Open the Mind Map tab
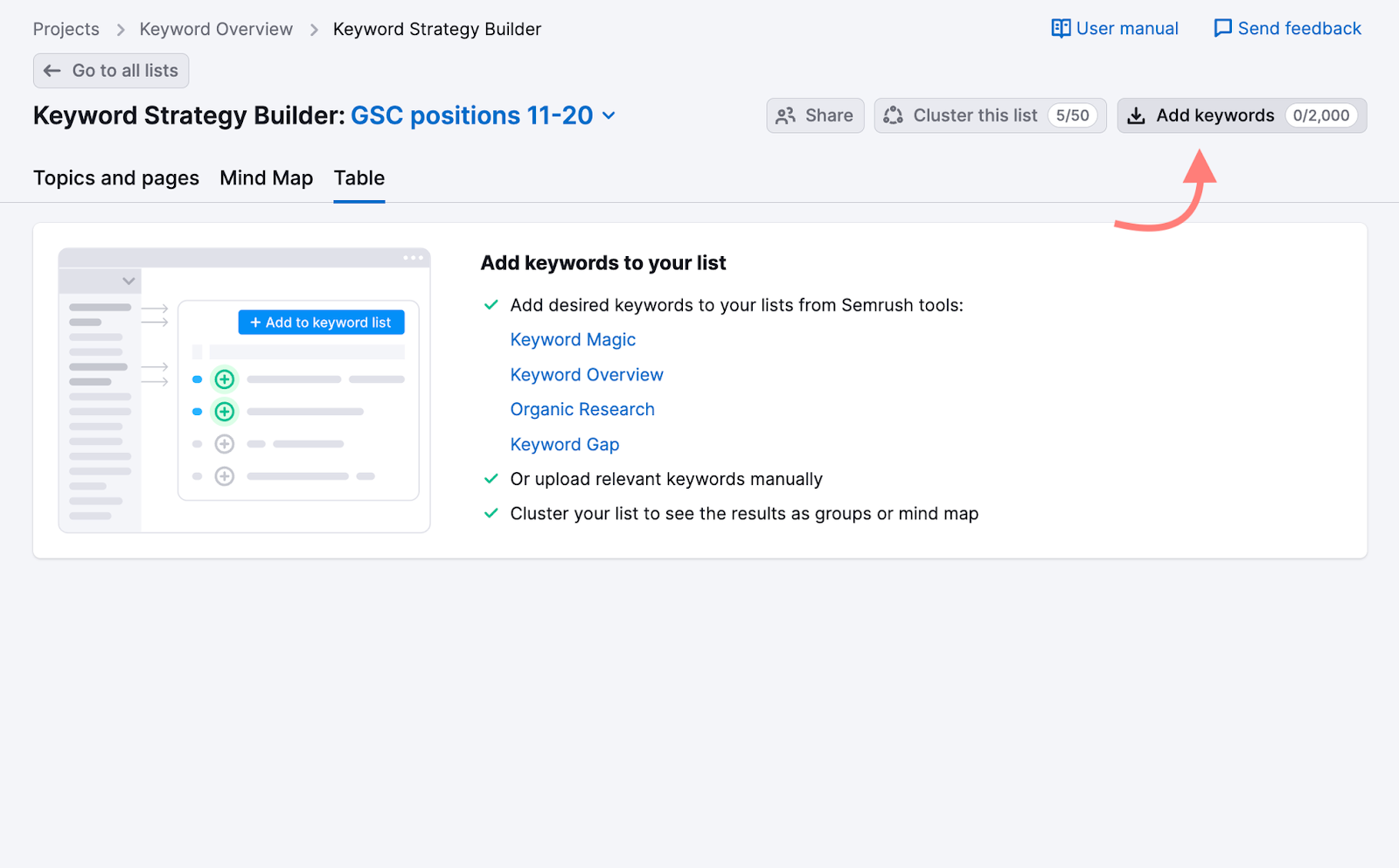The image size is (1399, 868). point(266,178)
